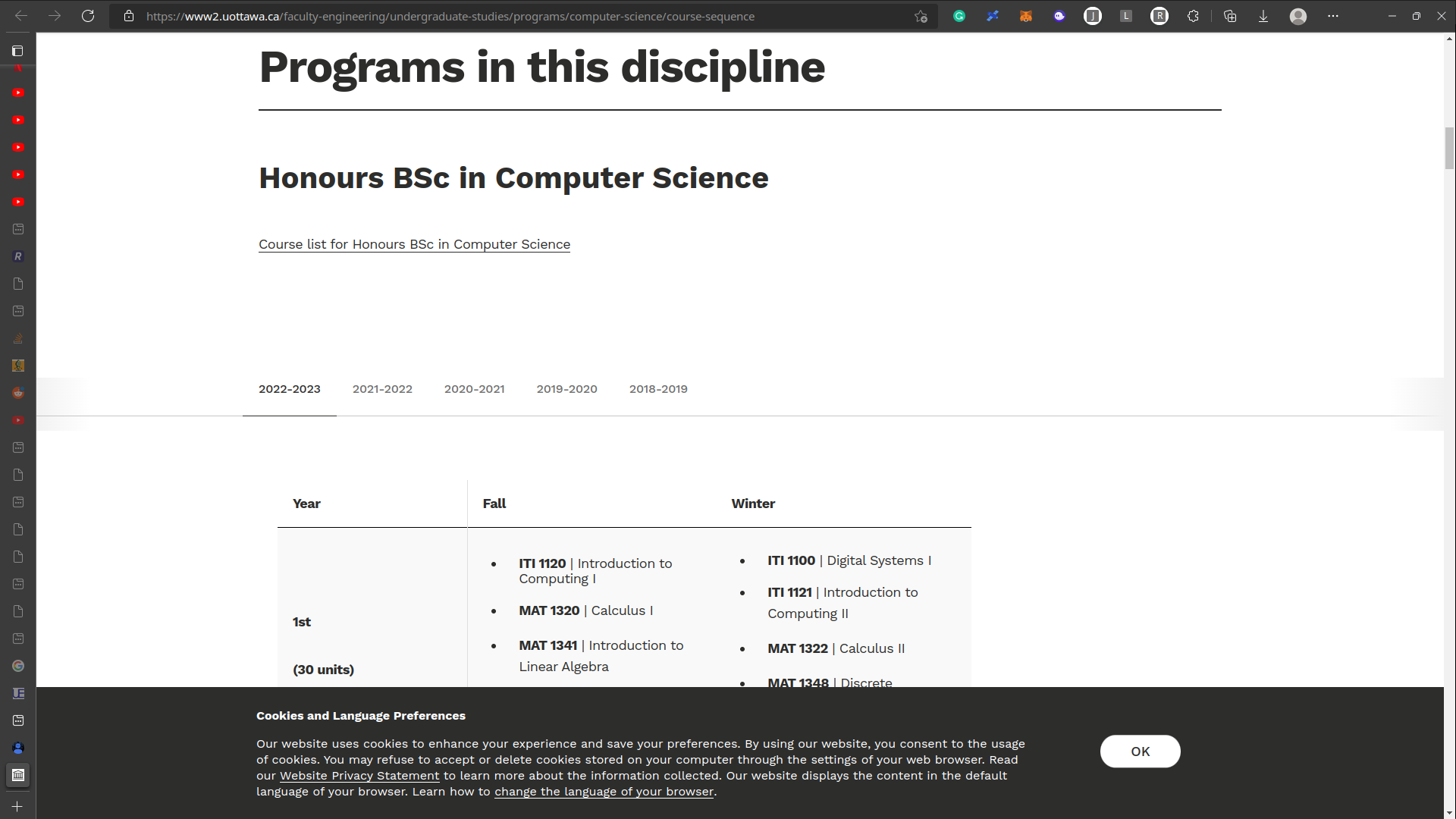Click the '(30 units)' label
The height and width of the screenshot is (819, 1456).
(x=323, y=670)
